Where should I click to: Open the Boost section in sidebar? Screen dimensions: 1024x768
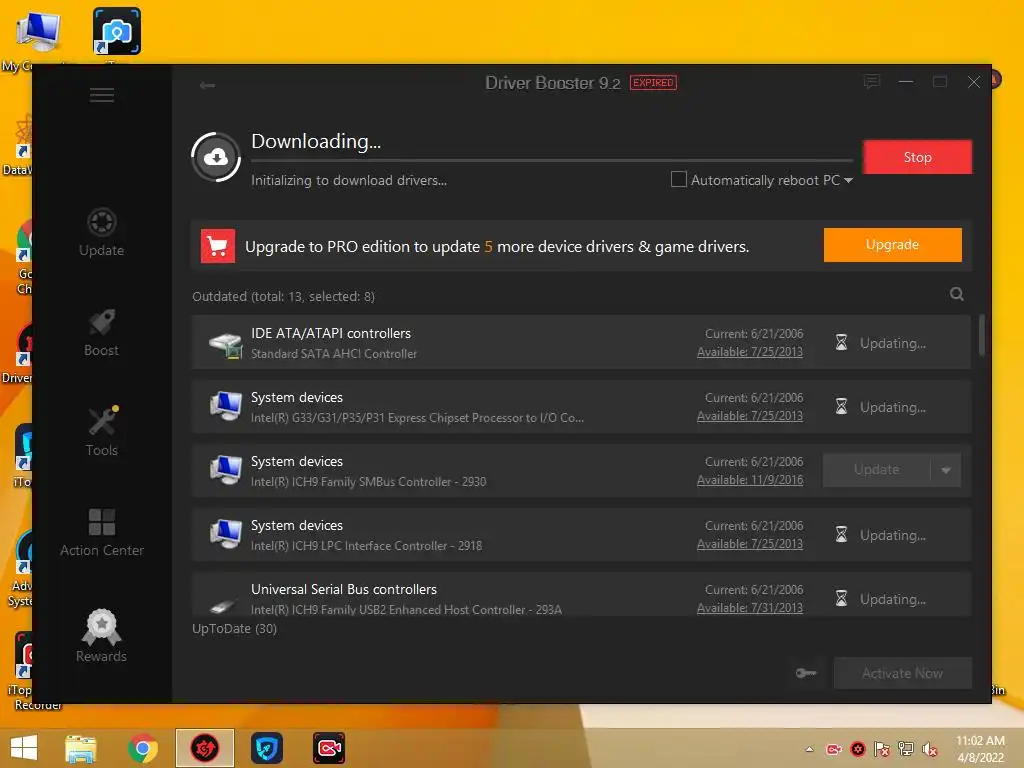pyautogui.click(x=101, y=332)
